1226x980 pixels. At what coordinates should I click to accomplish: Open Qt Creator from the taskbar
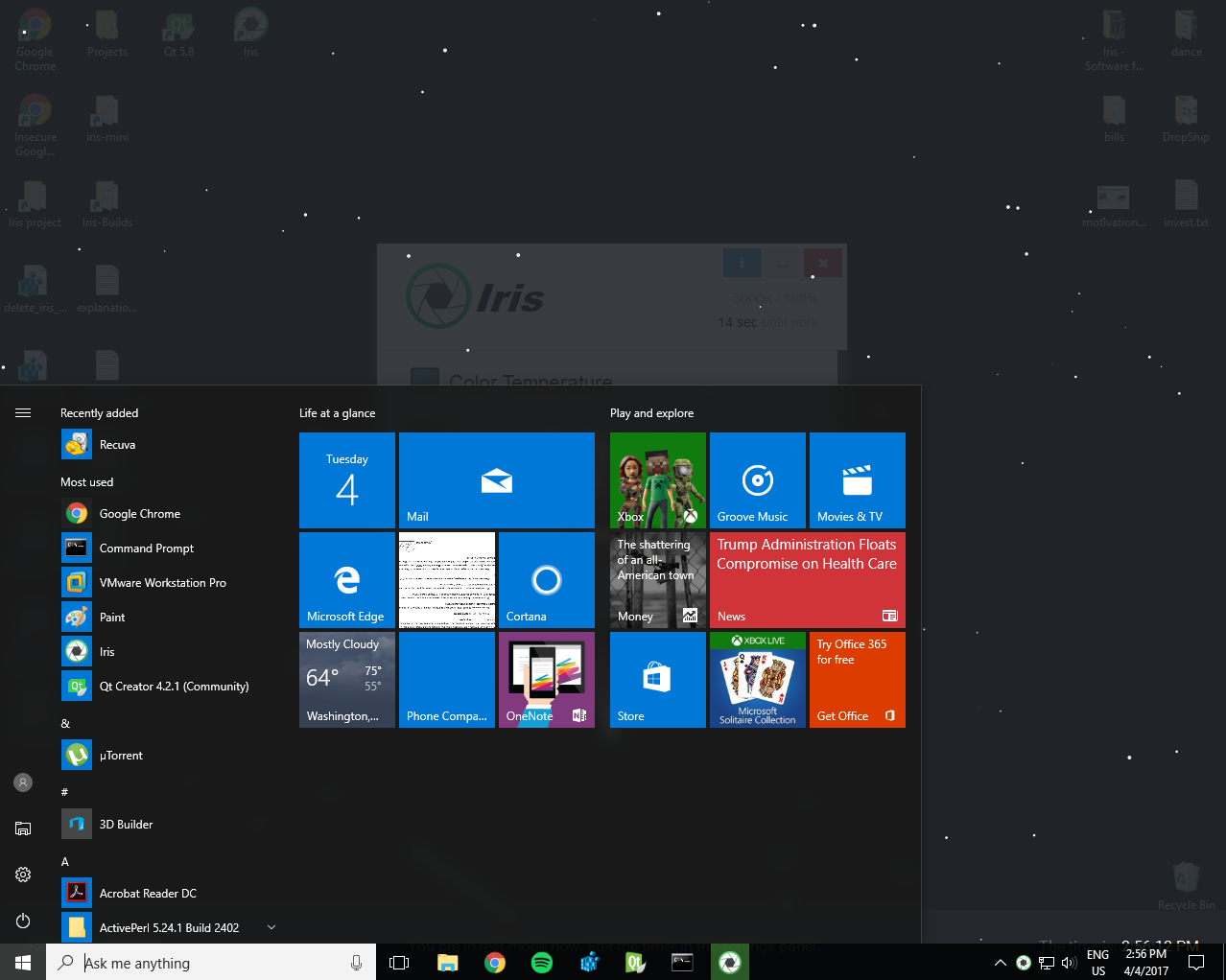(x=635, y=962)
